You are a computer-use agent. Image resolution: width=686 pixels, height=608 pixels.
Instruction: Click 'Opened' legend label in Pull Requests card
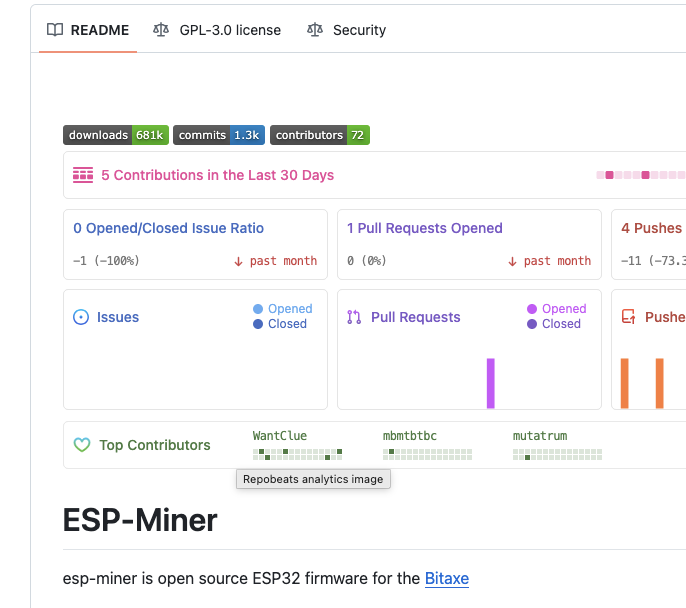coord(564,309)
